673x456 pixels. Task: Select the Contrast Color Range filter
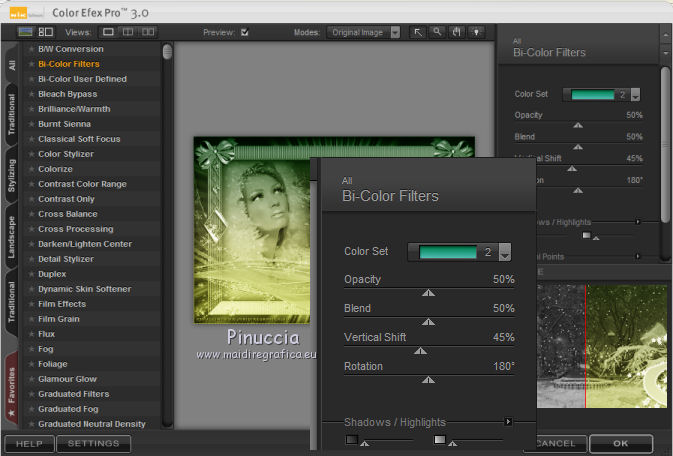pos(82,184)
